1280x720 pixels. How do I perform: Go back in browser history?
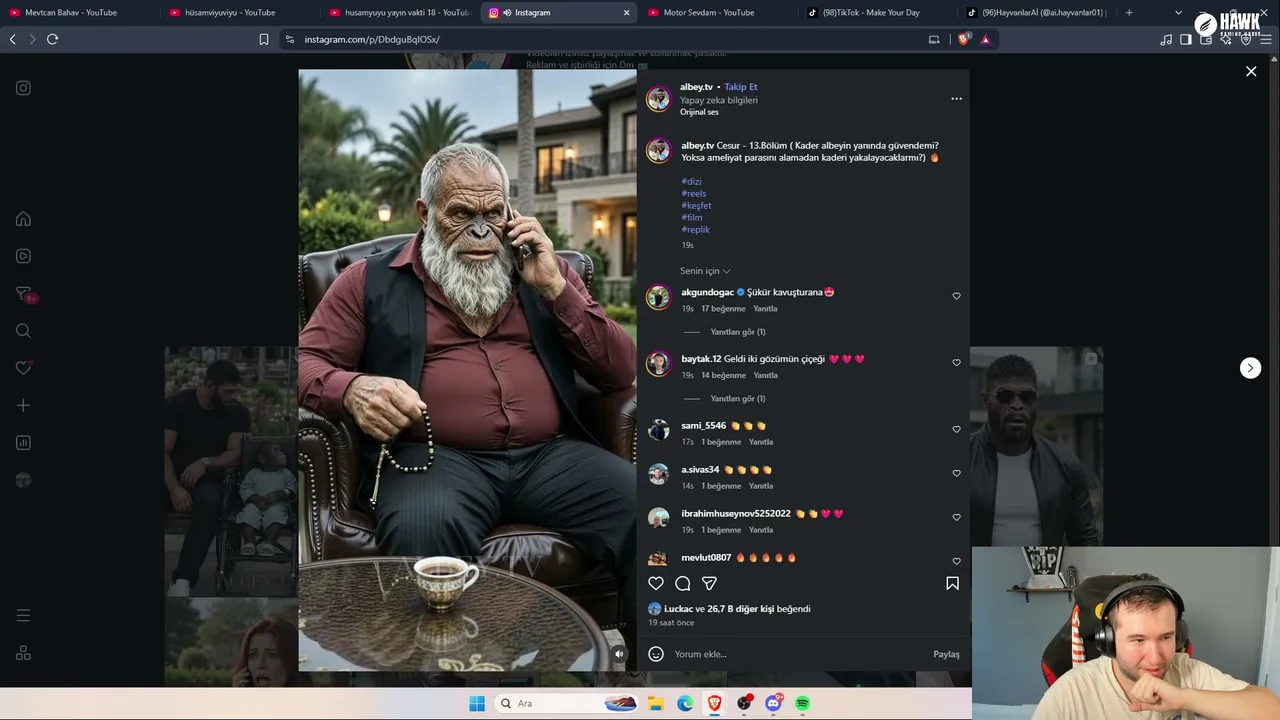[12, 39]
